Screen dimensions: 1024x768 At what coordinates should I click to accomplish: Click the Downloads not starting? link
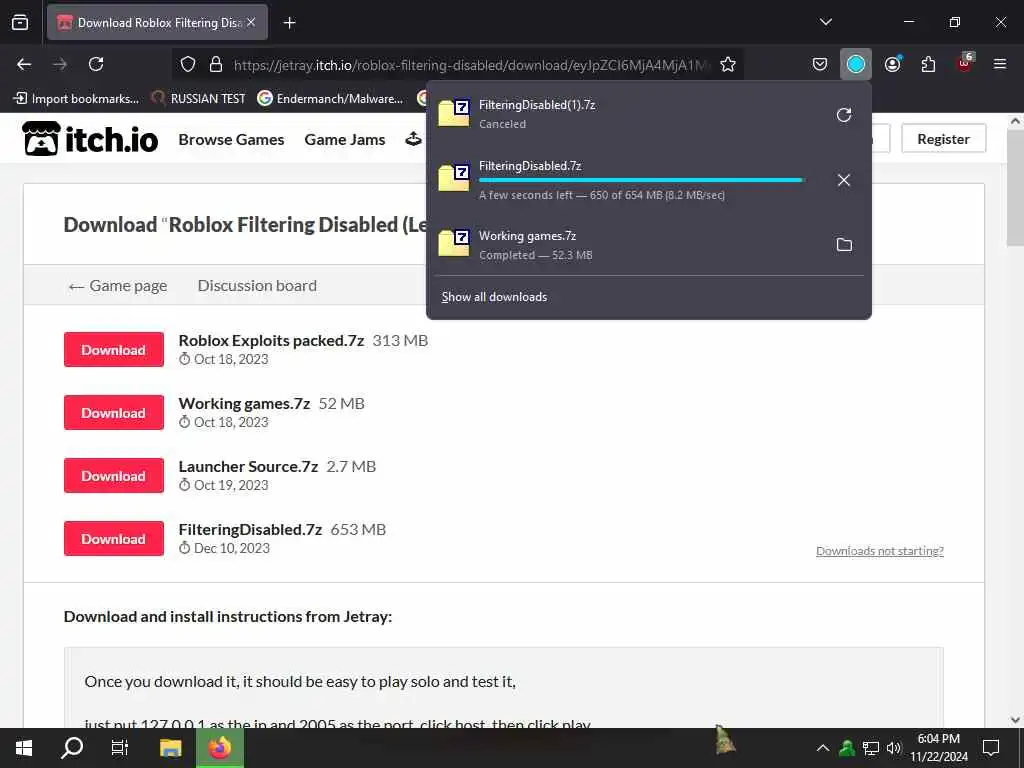tap(880, 551)
